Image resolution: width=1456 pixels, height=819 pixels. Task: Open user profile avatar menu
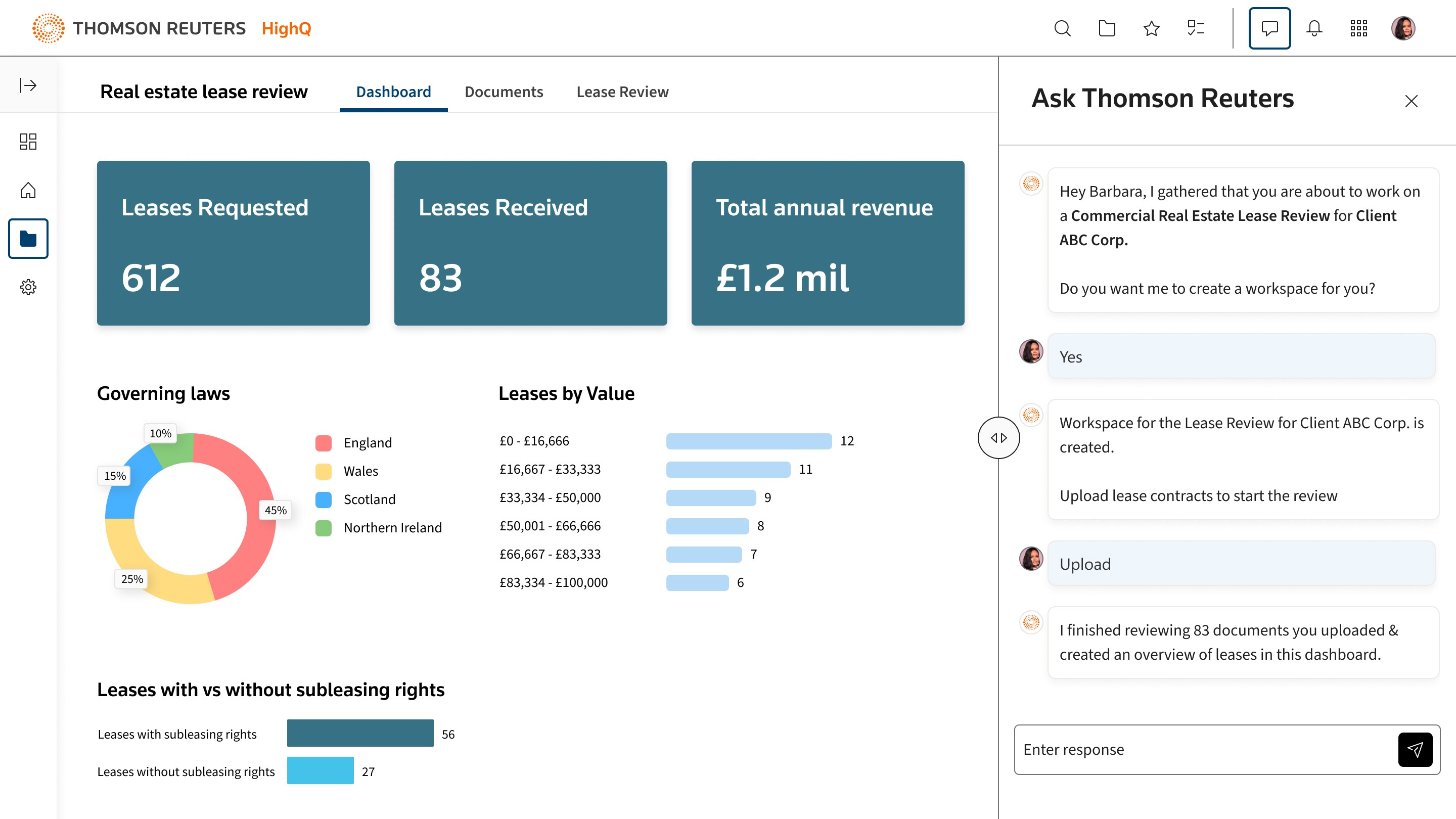click(x=1403, y=28)
